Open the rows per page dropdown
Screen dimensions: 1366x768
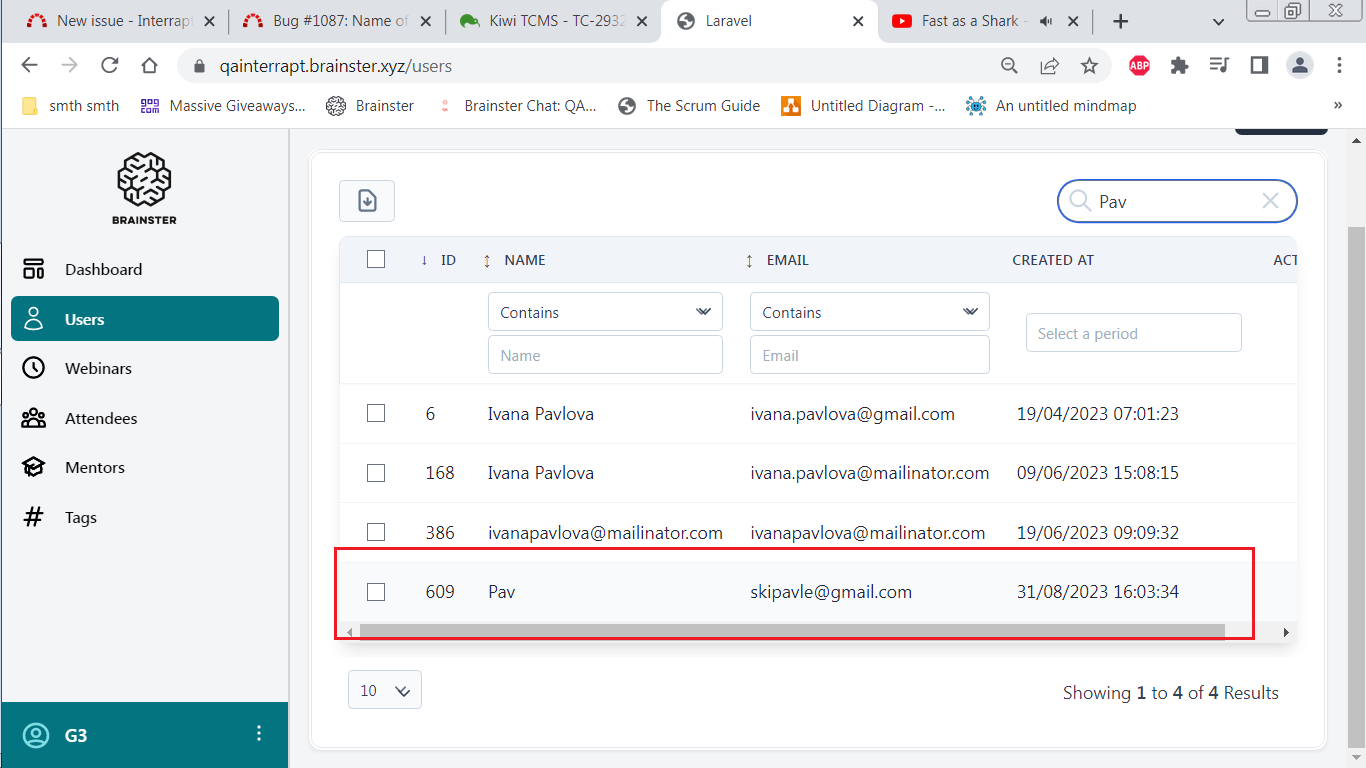point(385,690)
